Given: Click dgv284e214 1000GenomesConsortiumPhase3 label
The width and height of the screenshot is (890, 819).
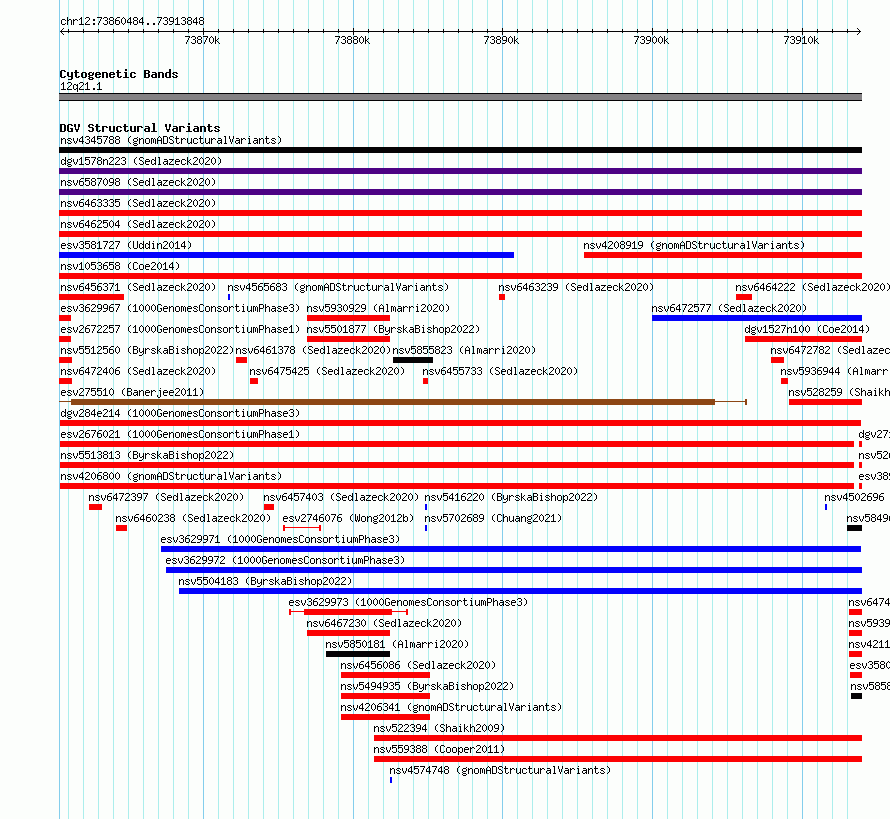Looking at the screenshot, I should [180, 413].
